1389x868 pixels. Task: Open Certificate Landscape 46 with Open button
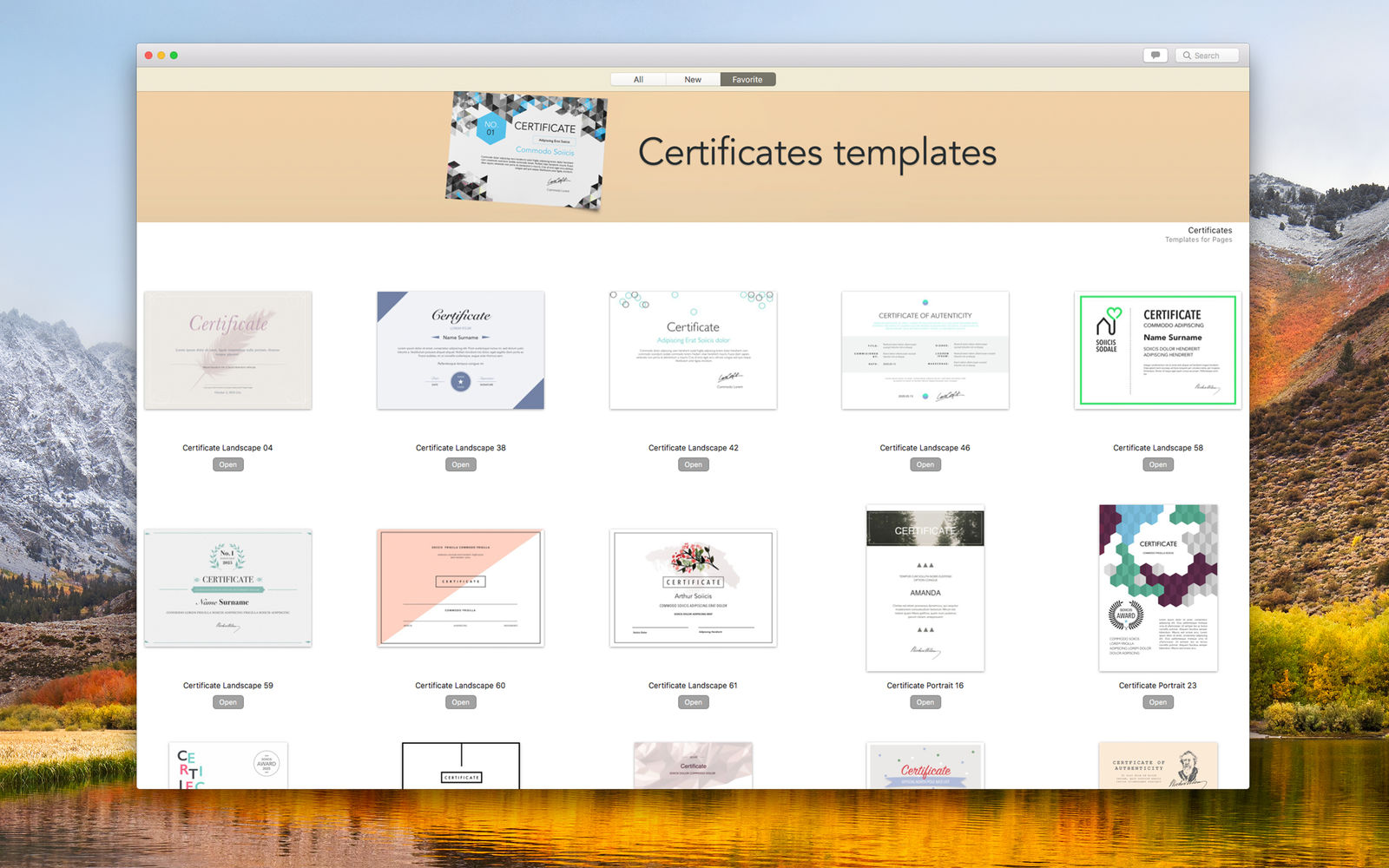925,464
